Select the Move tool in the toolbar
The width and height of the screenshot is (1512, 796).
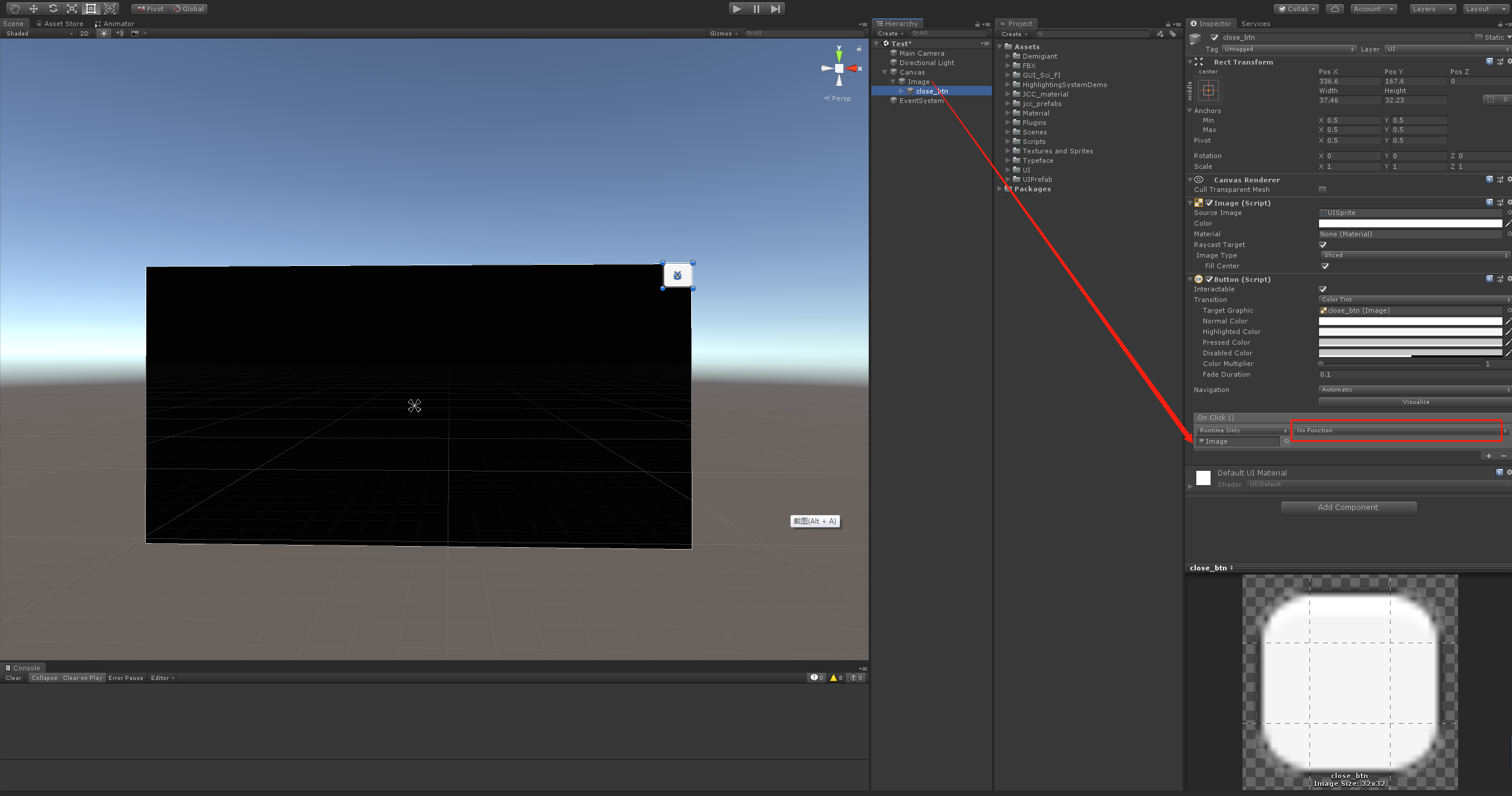click(x=33, y=8)
